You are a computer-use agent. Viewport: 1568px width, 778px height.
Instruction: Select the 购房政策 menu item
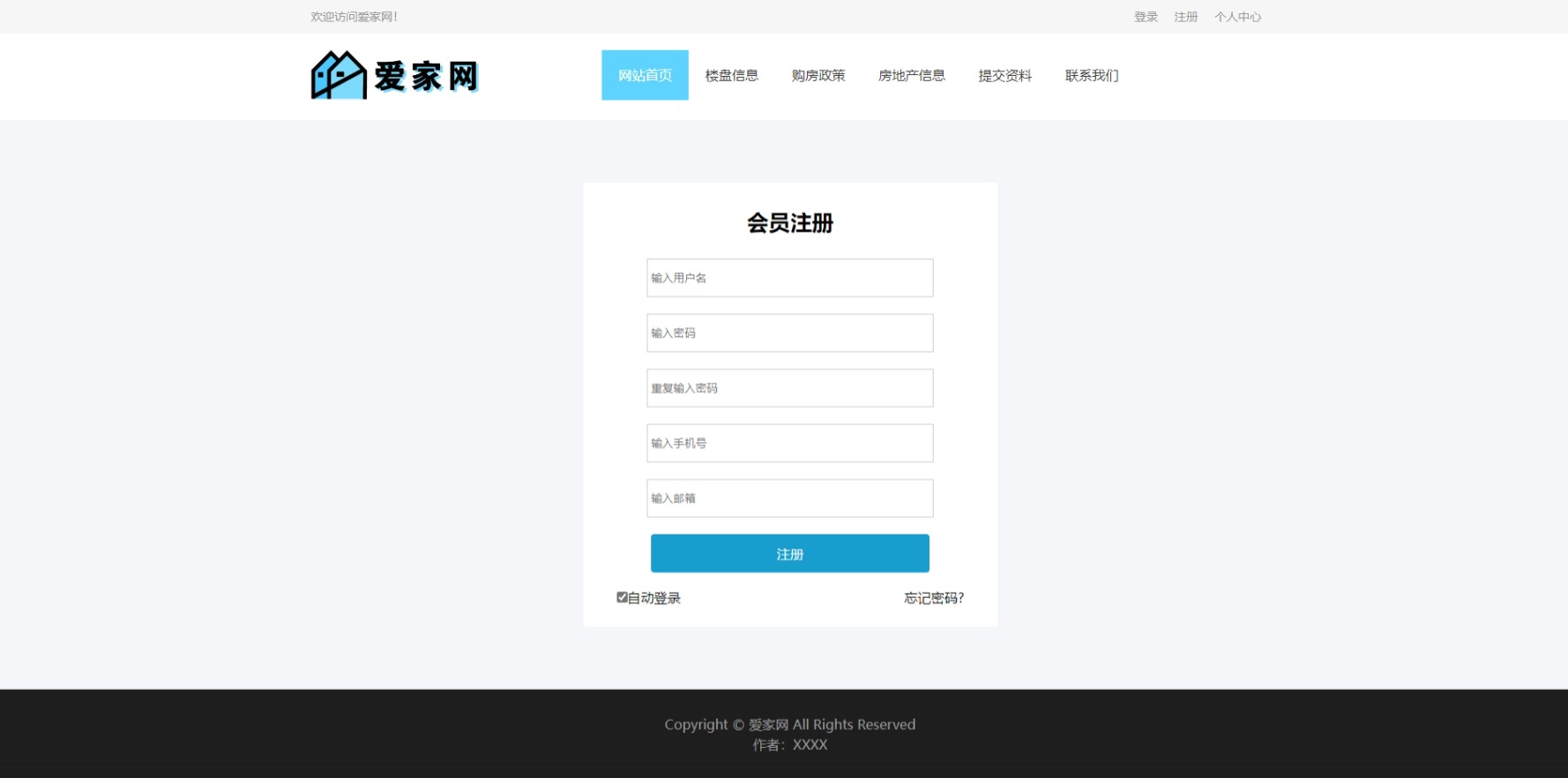(x=818, y=76)
